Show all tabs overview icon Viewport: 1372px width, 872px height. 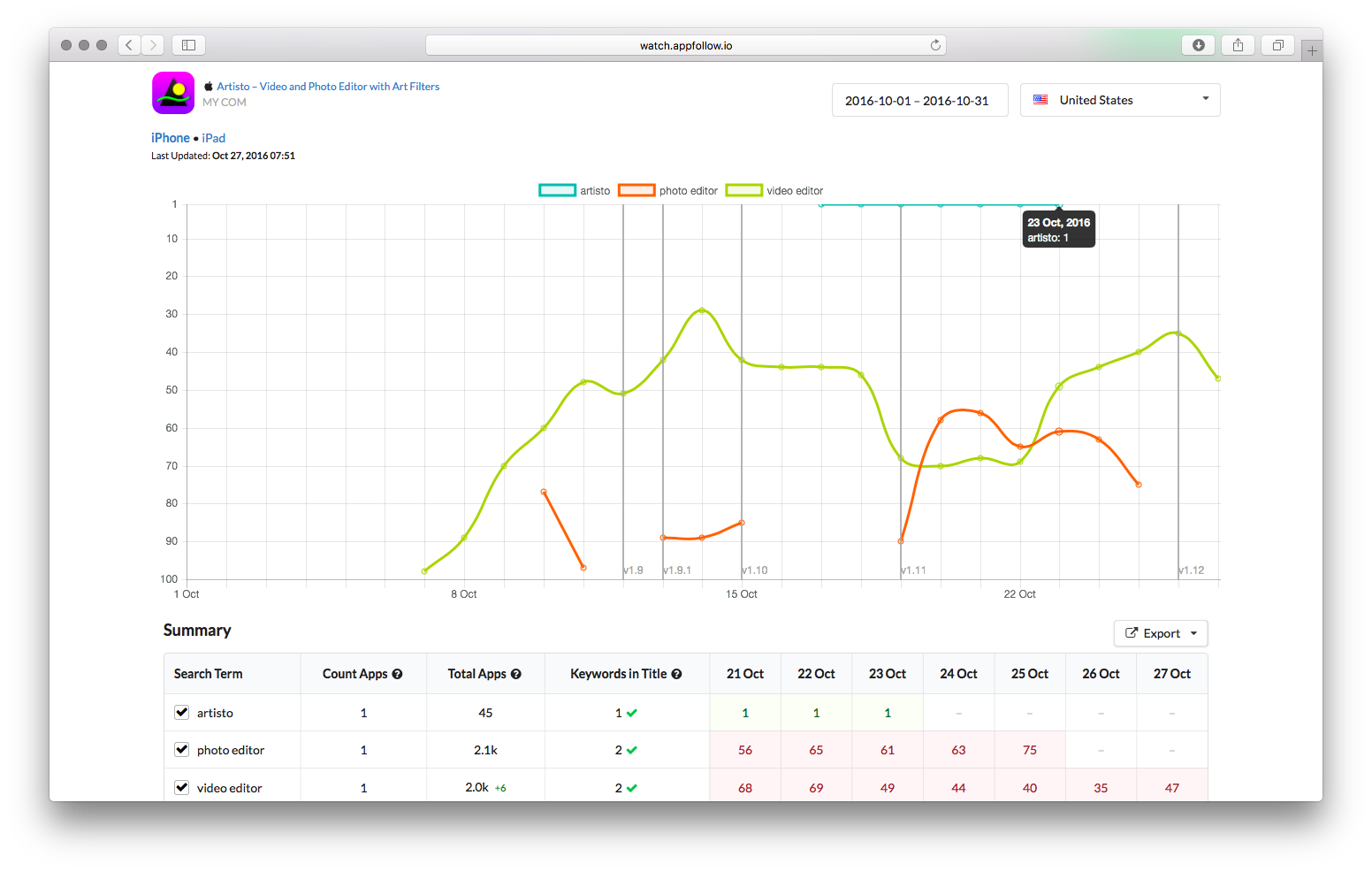1277,45
